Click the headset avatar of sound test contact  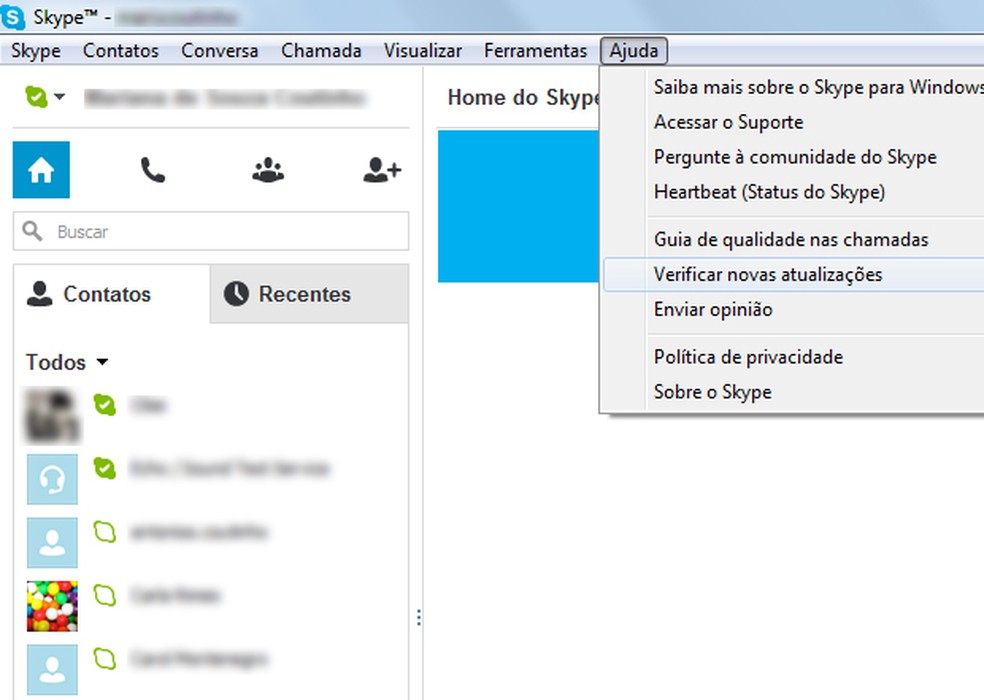click(x=52, y=479)
